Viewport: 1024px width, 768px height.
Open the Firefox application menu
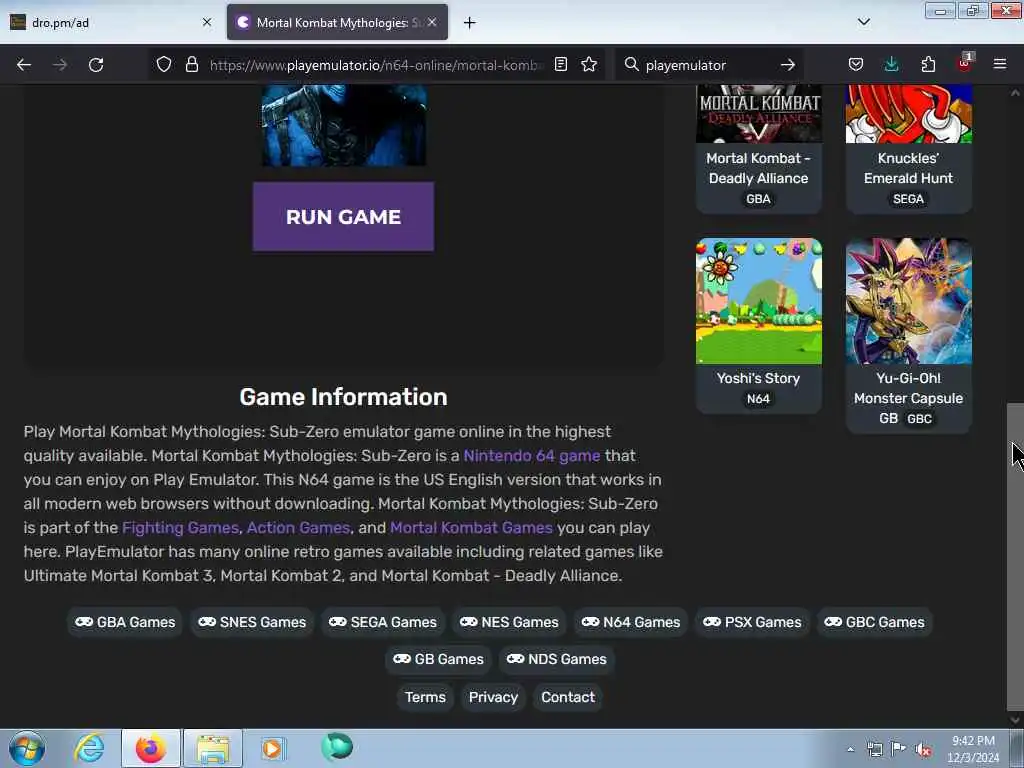click(1000, 64)
